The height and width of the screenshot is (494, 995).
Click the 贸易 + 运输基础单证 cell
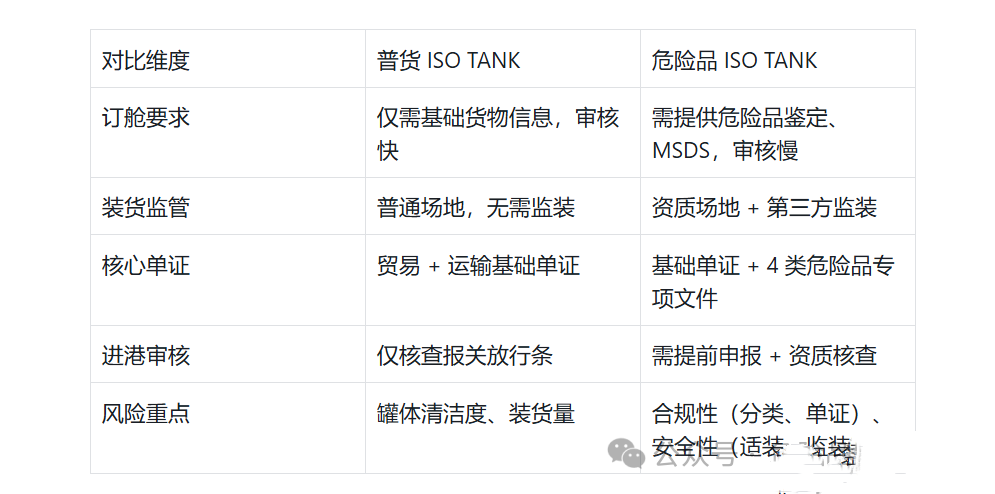(478, 265)
